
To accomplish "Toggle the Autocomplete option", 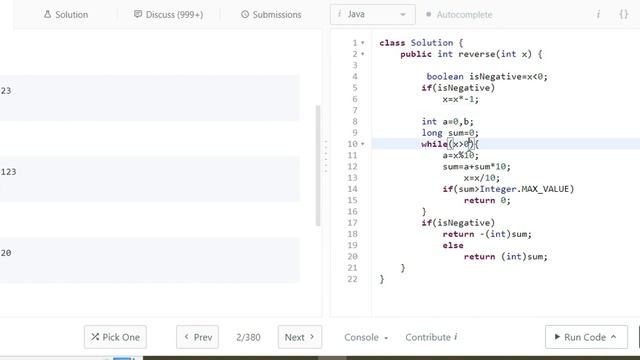I will click(459, 15).
